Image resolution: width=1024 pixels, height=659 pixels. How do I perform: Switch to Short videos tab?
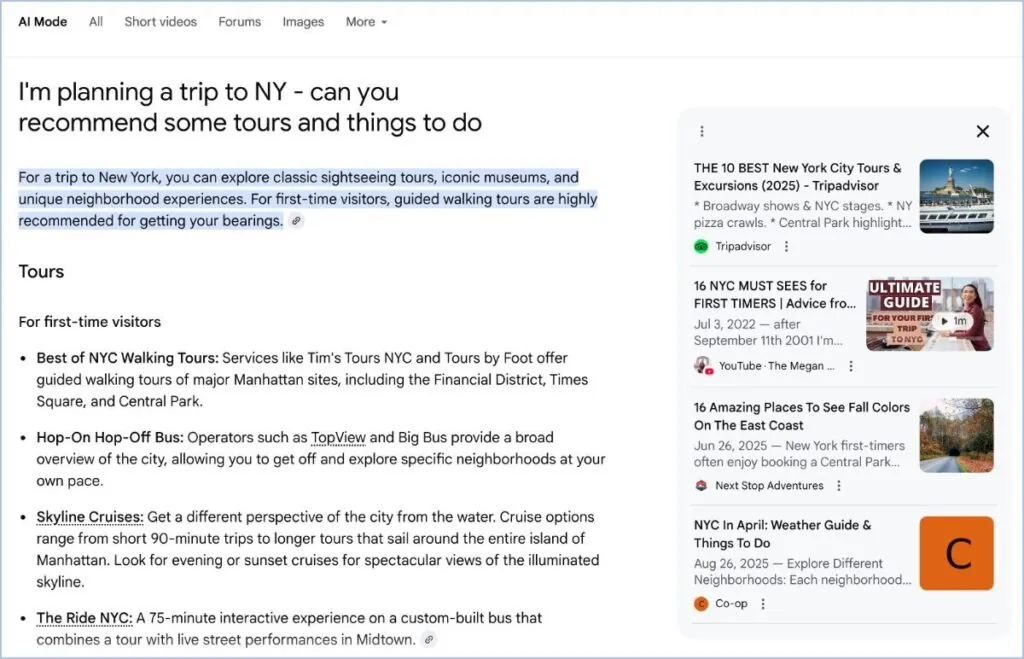[161, 22]
